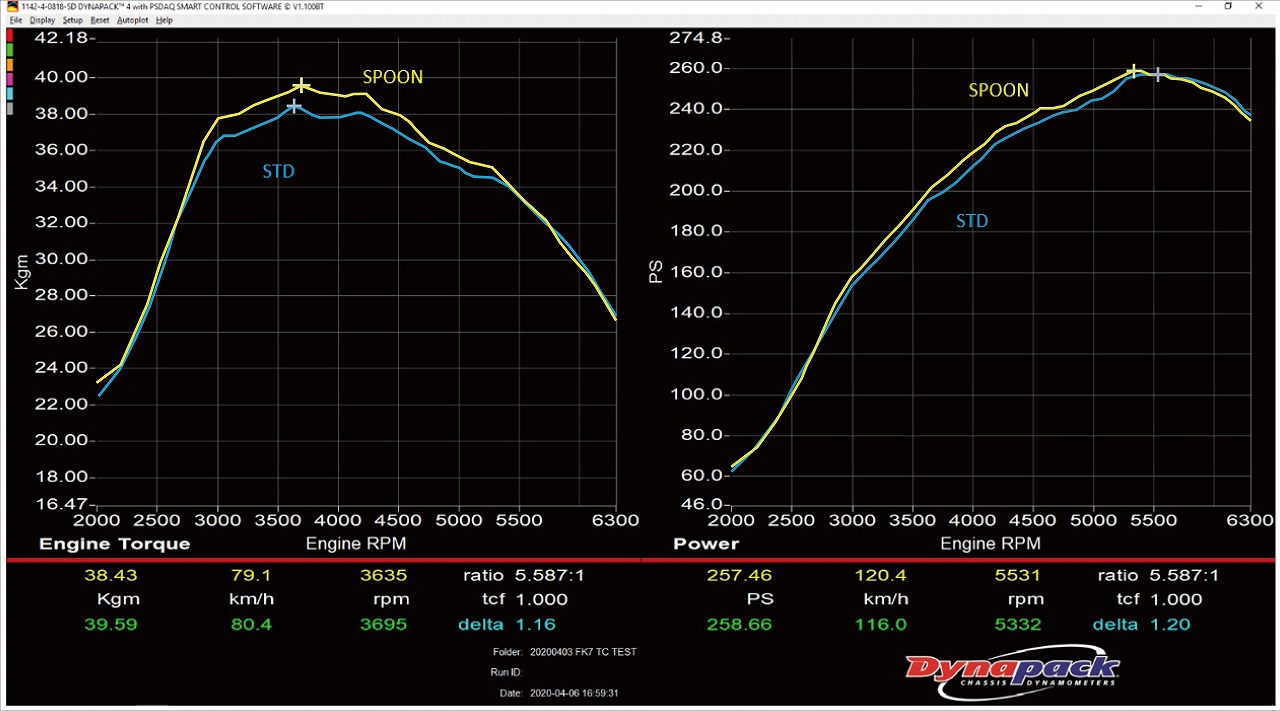Screen dimensions: 1280x711
Task: Select the cyan run color swatch
Action: pyautogui.click(x=9, y=93)
